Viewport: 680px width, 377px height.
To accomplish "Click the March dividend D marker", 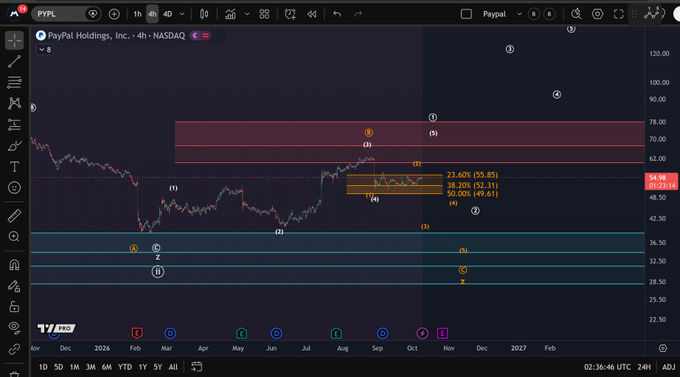I will click(170, 333).
